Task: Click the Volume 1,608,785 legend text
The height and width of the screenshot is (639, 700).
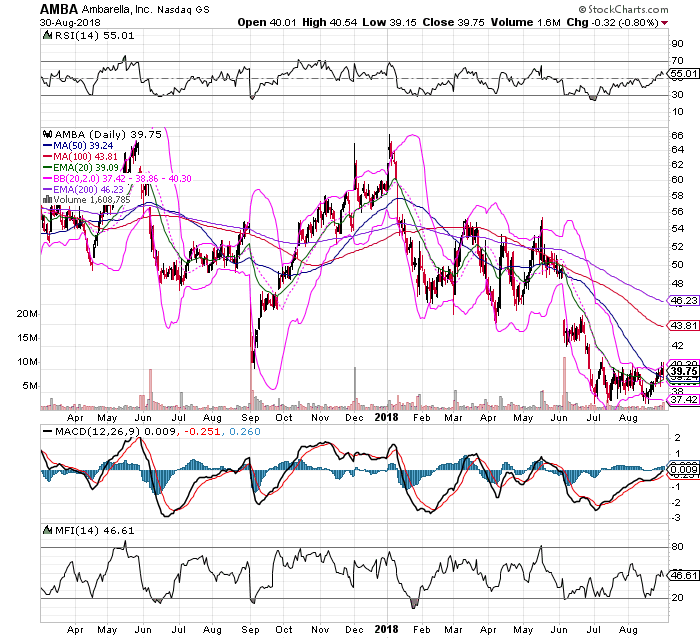Action: [92, 200]
